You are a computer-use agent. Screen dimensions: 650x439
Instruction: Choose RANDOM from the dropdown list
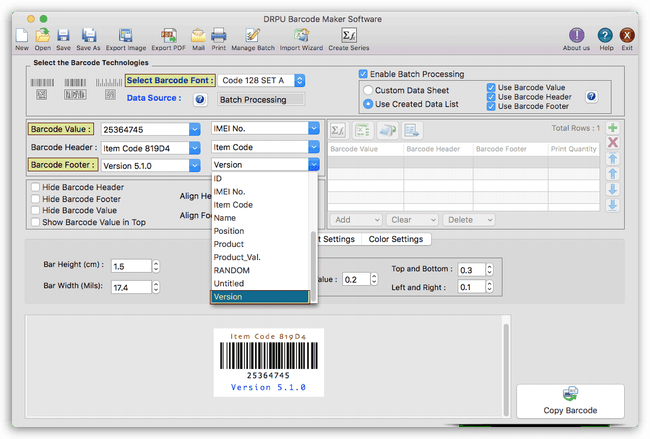[x=231, y=270]
